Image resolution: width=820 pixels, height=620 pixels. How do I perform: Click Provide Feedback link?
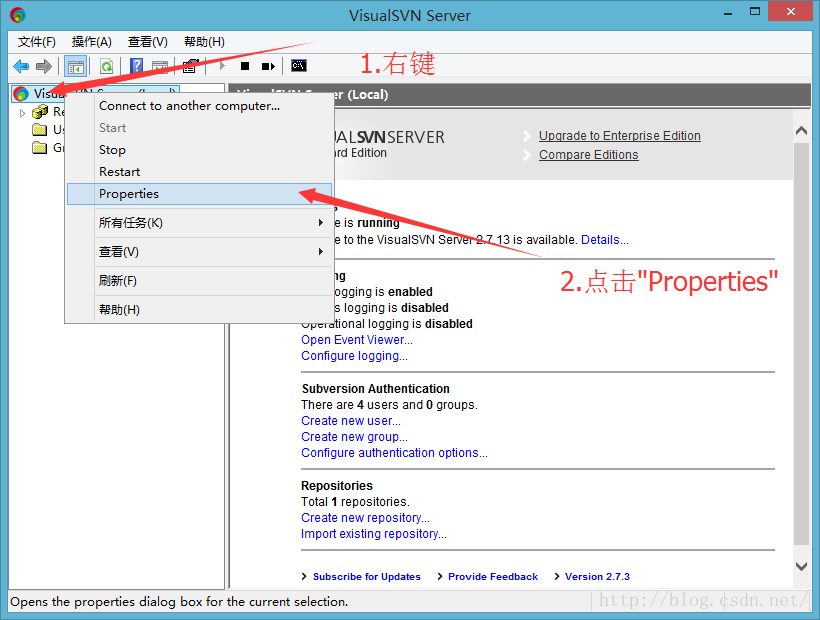coord(493,577)
